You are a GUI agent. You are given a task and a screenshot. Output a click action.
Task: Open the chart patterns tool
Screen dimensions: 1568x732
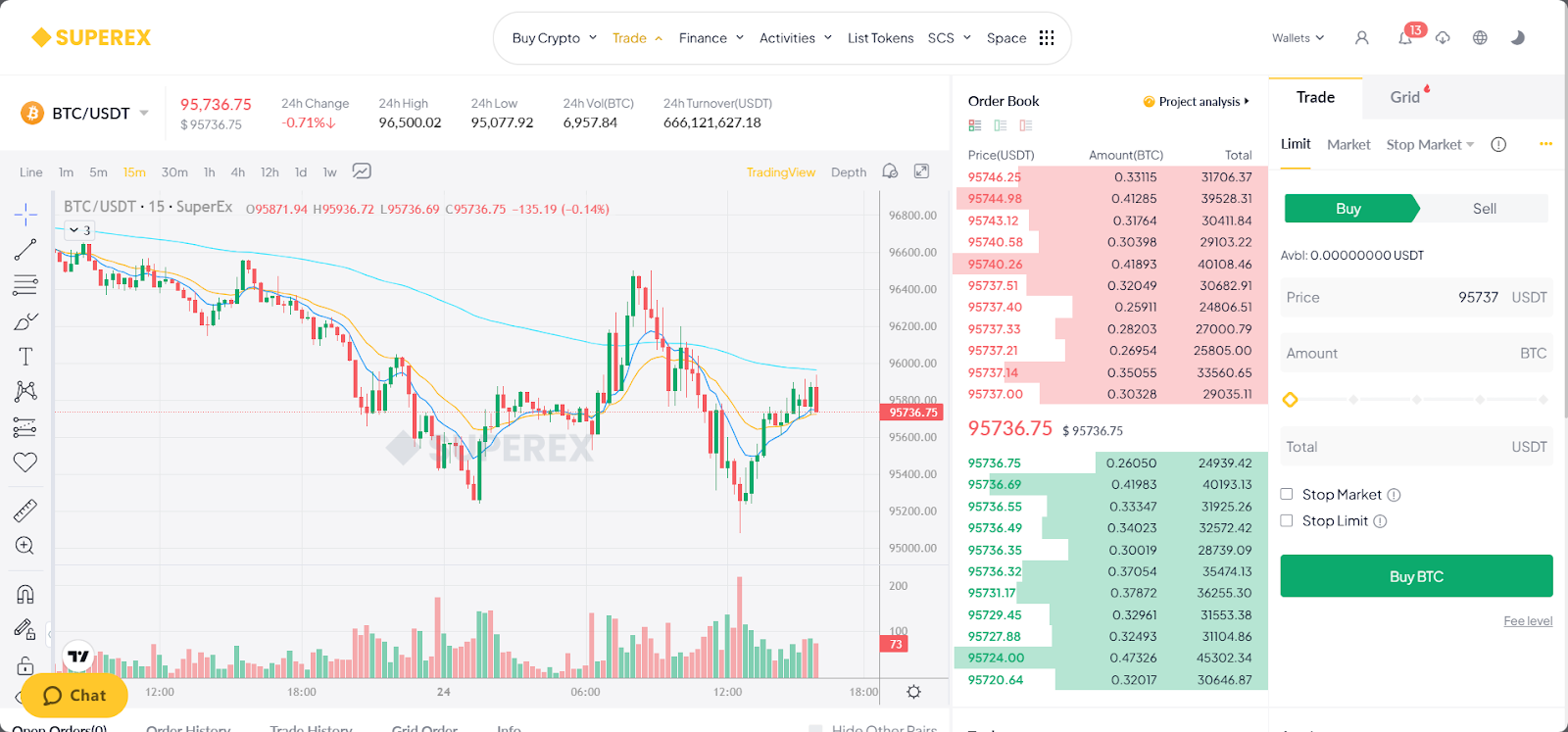(x=25, y=392)
